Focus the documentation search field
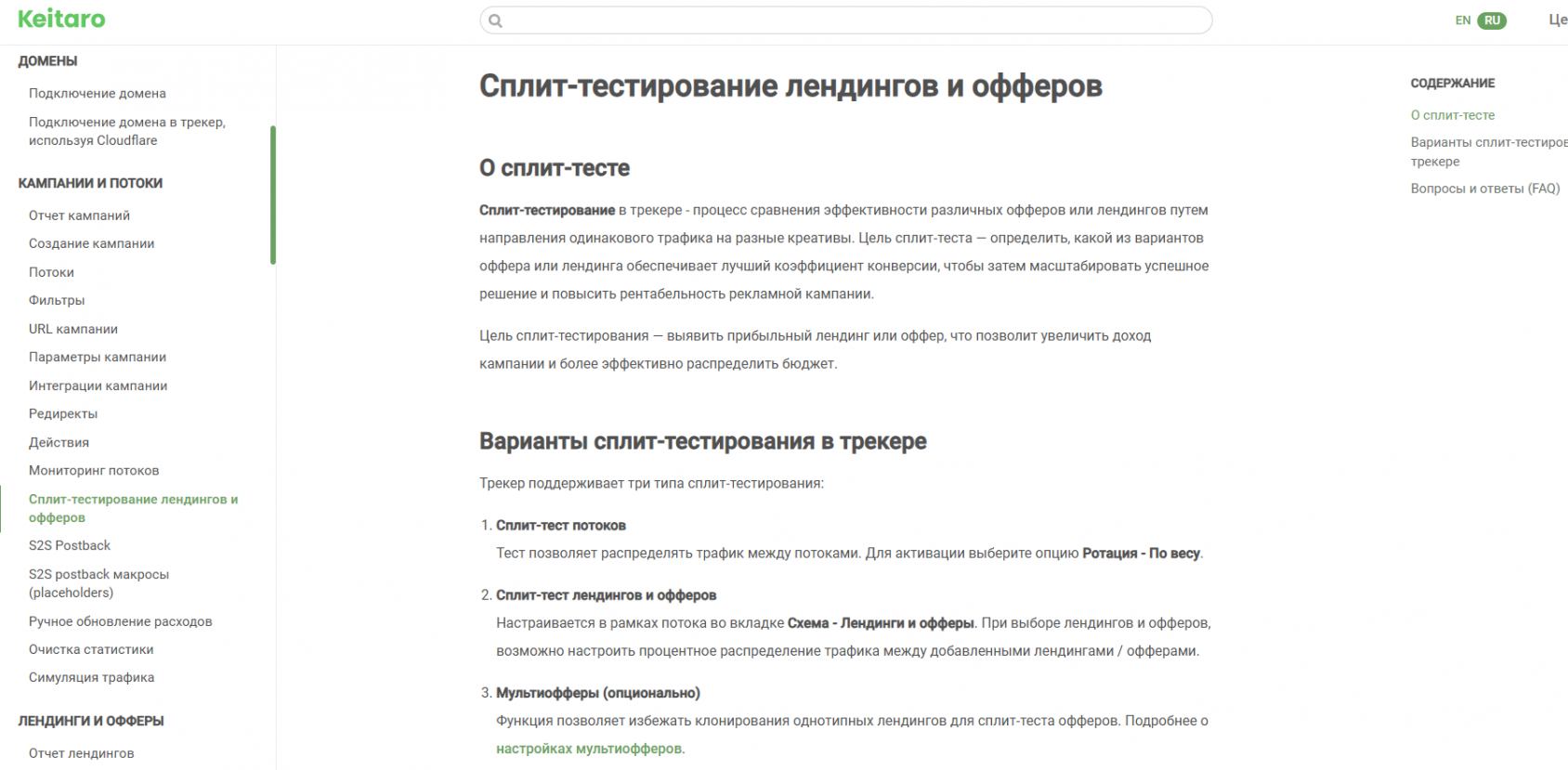The width and height of the screenshot is (1568, 770). coord(845,20)
